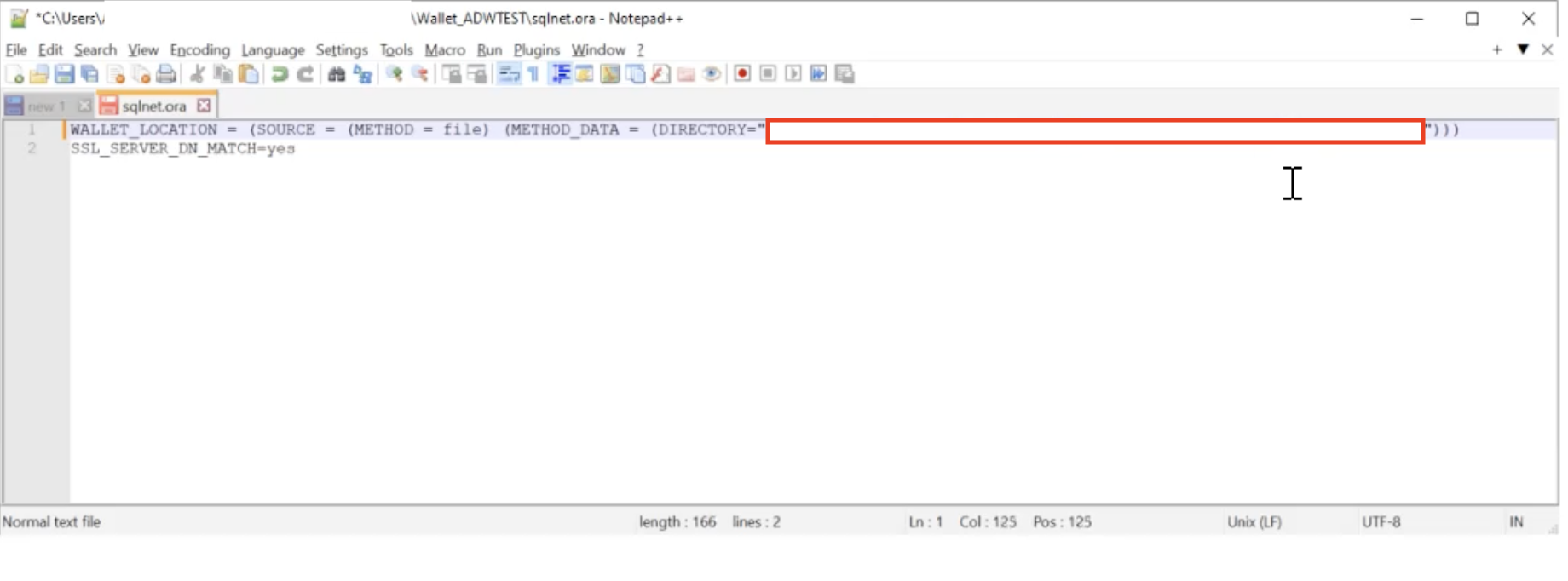Close current document via toolbar icon
The height and width of the screenshot is (581, 1568).
(116, 74)
